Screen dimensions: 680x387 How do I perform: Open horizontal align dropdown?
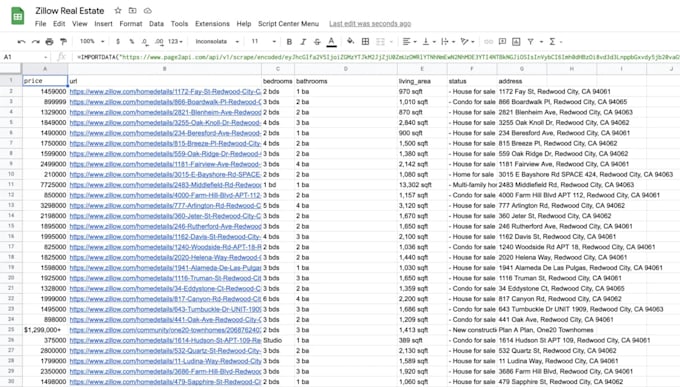[x=409, y=42]
